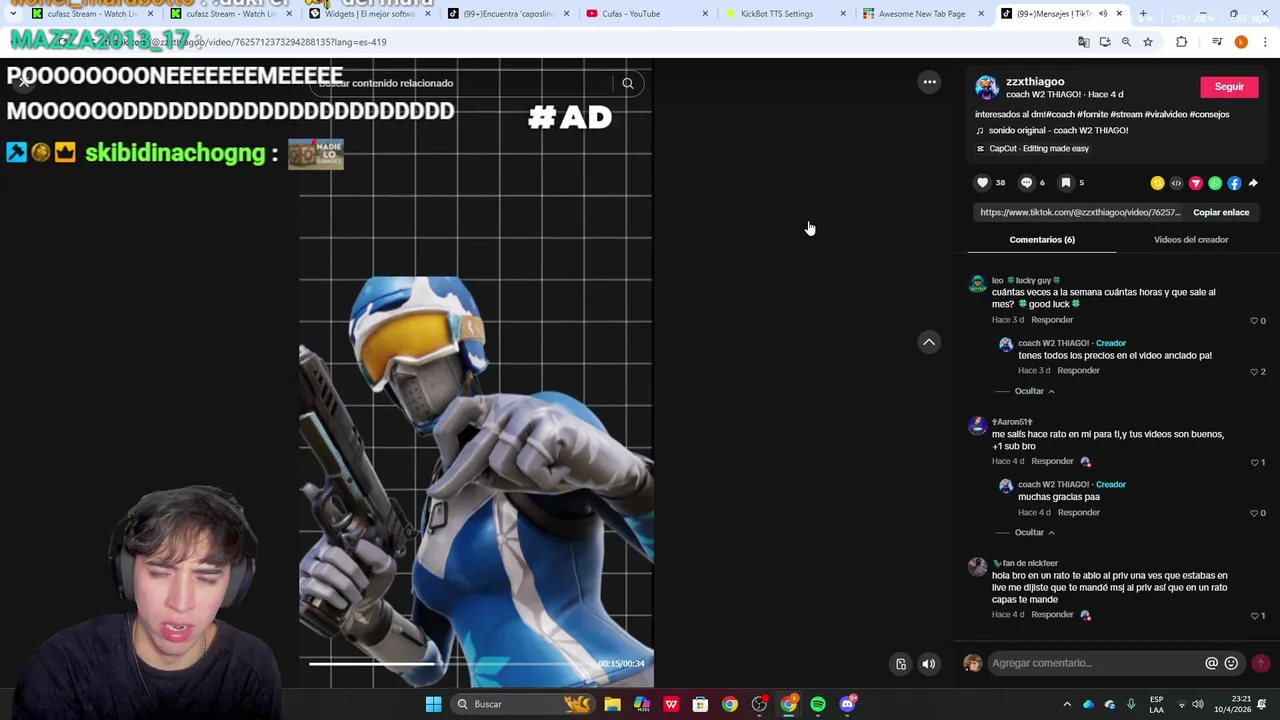Like Aaron51's comment heart
Image resolution: width=1280 pixels, height=720 pixels.
pyautogui.click(x=1254, y=462)
